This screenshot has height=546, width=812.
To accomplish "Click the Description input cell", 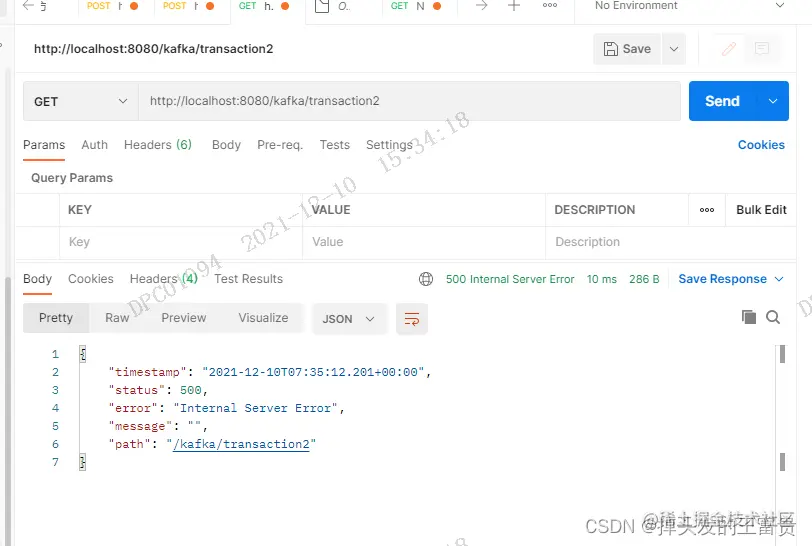I will (x=671, y=242).
